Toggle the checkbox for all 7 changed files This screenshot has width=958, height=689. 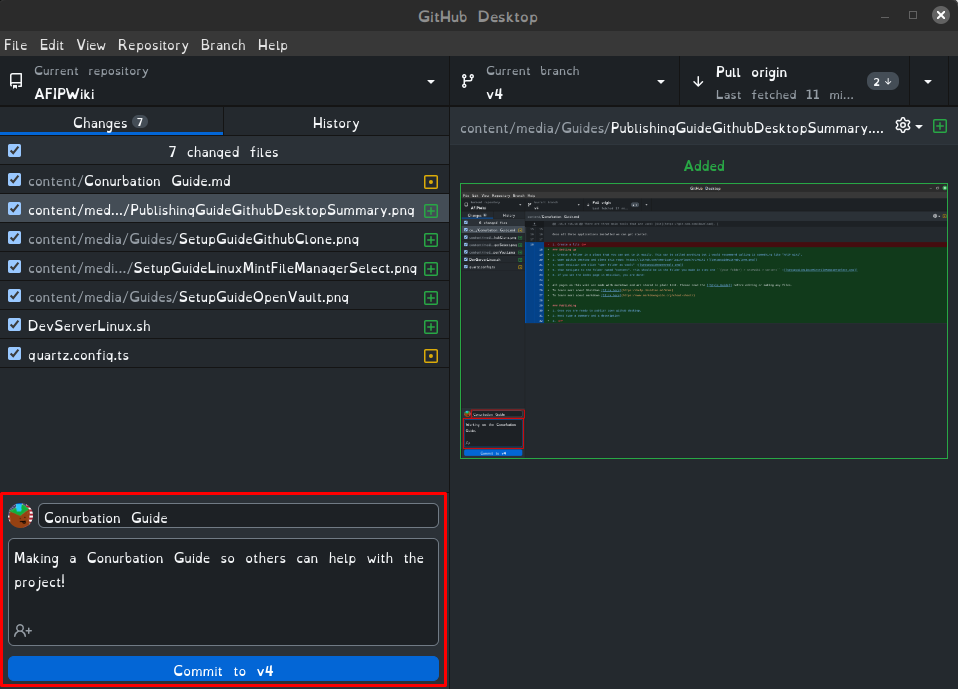(x=14, y=151)
